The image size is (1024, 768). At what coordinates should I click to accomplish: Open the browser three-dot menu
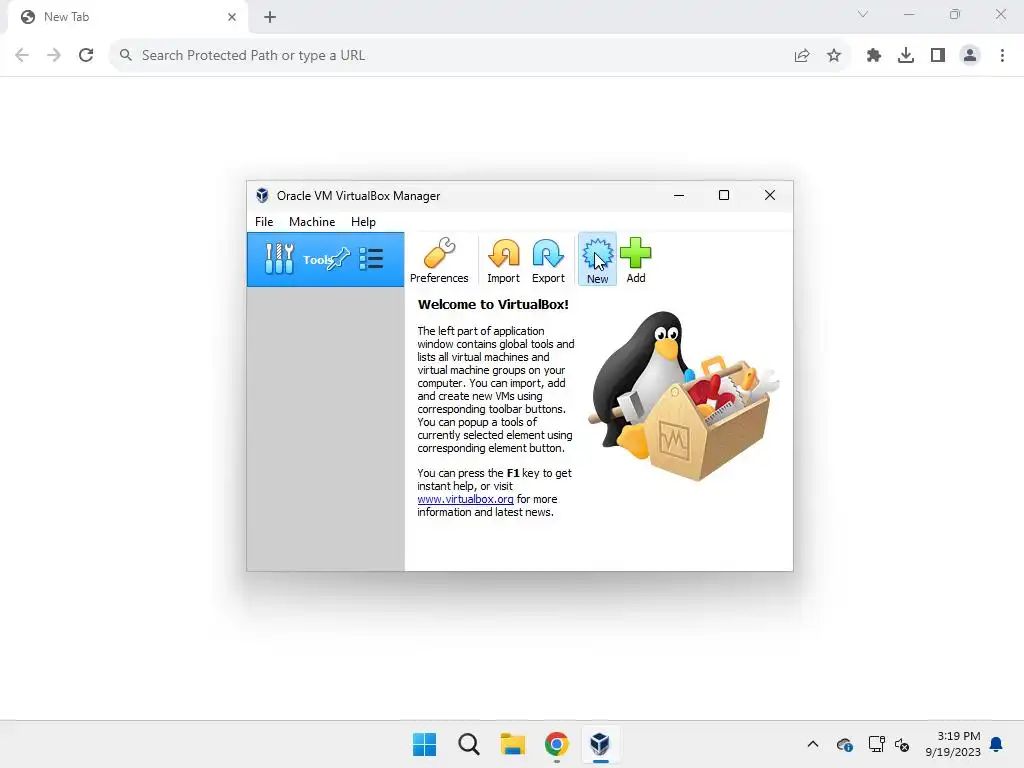[x=1002, y=56]
